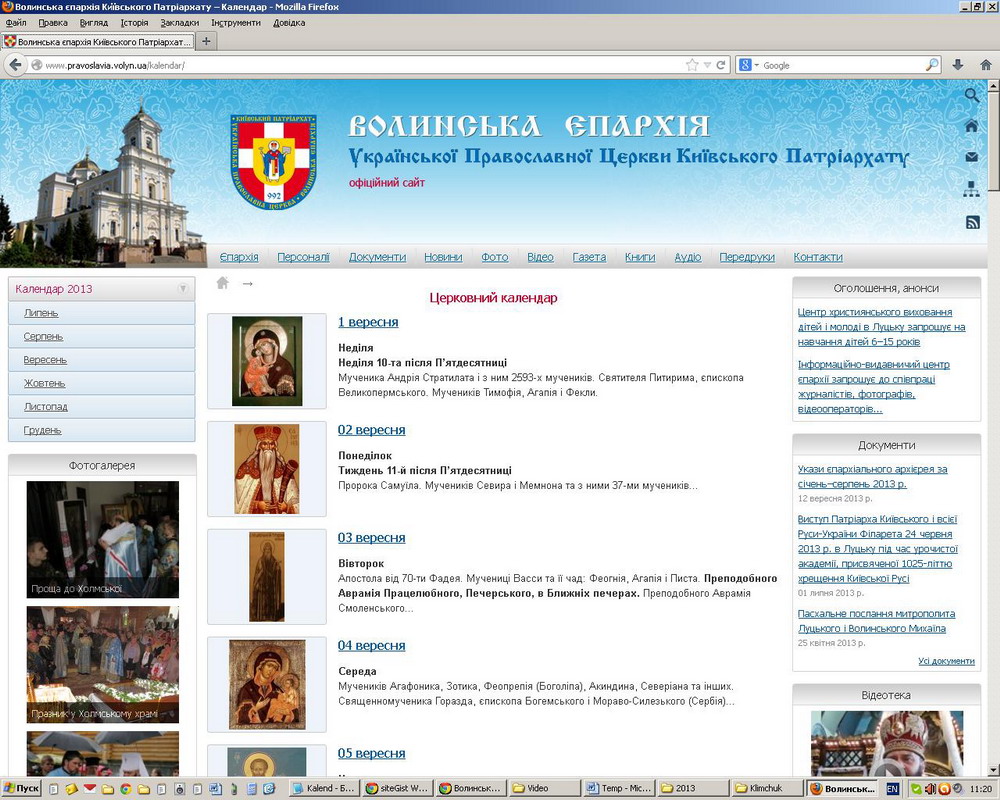Open the Google search engine dropdown
Screen dimensions: 1000x800
tap(750, 65)
